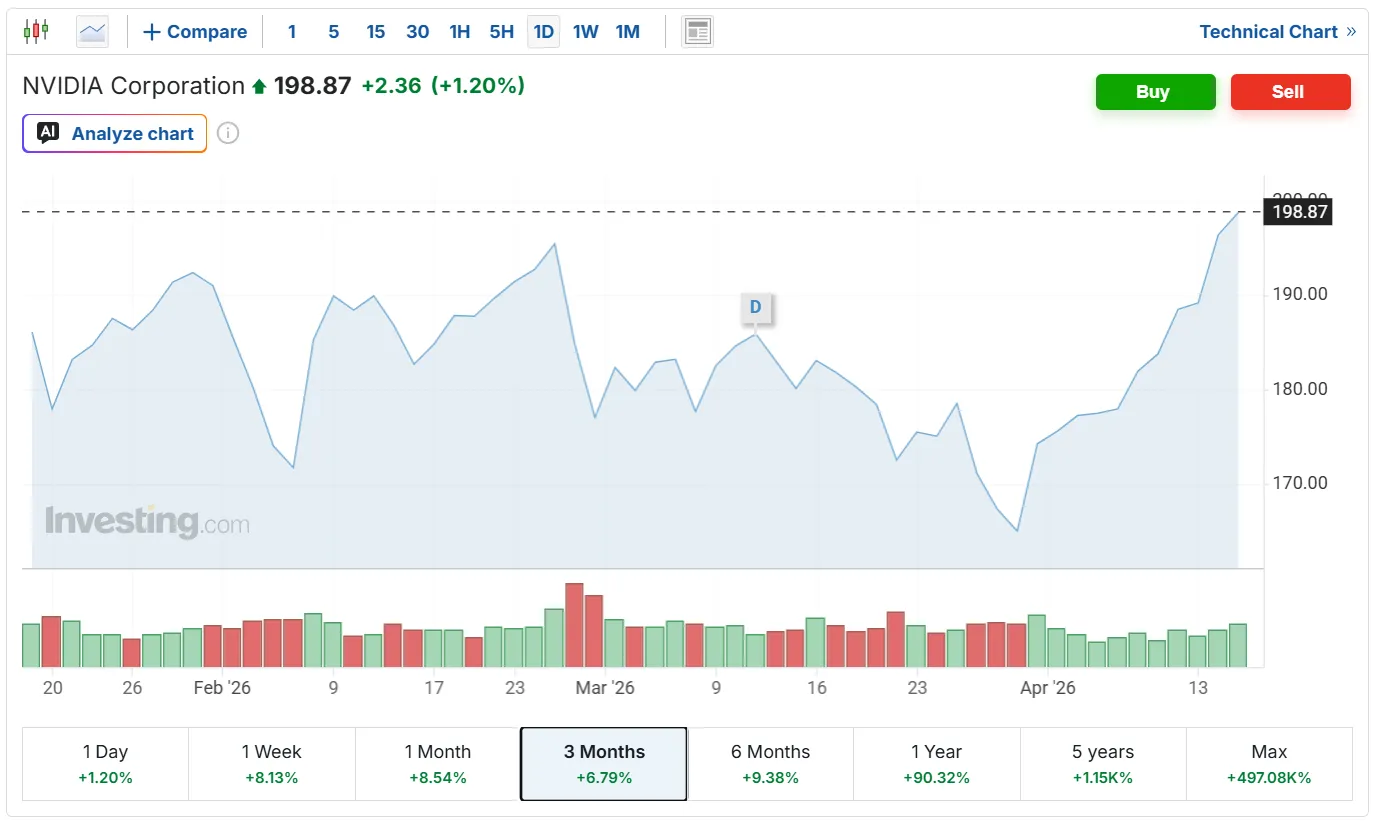Set interval to 5 minutes
Screen dimensions: 1375x821
(x=333, y=32)
